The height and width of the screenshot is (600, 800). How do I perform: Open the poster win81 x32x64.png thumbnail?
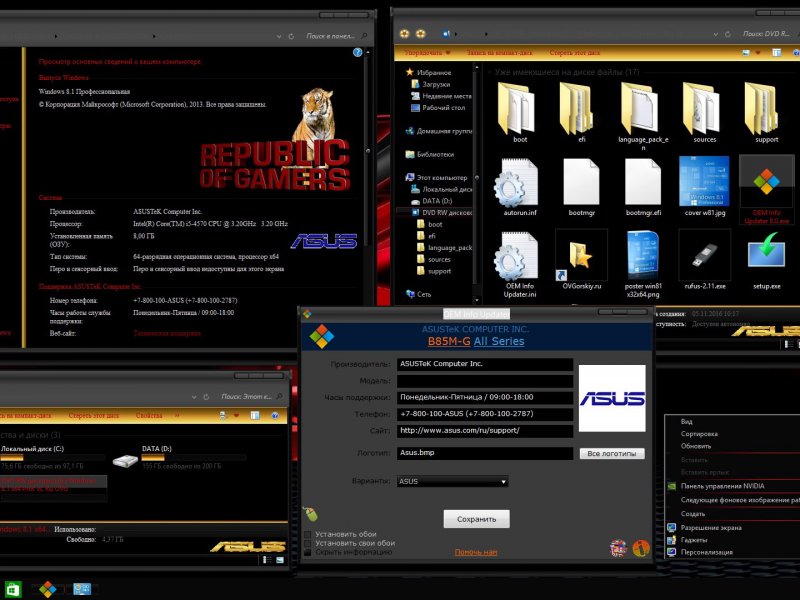(x=642, y=255)
